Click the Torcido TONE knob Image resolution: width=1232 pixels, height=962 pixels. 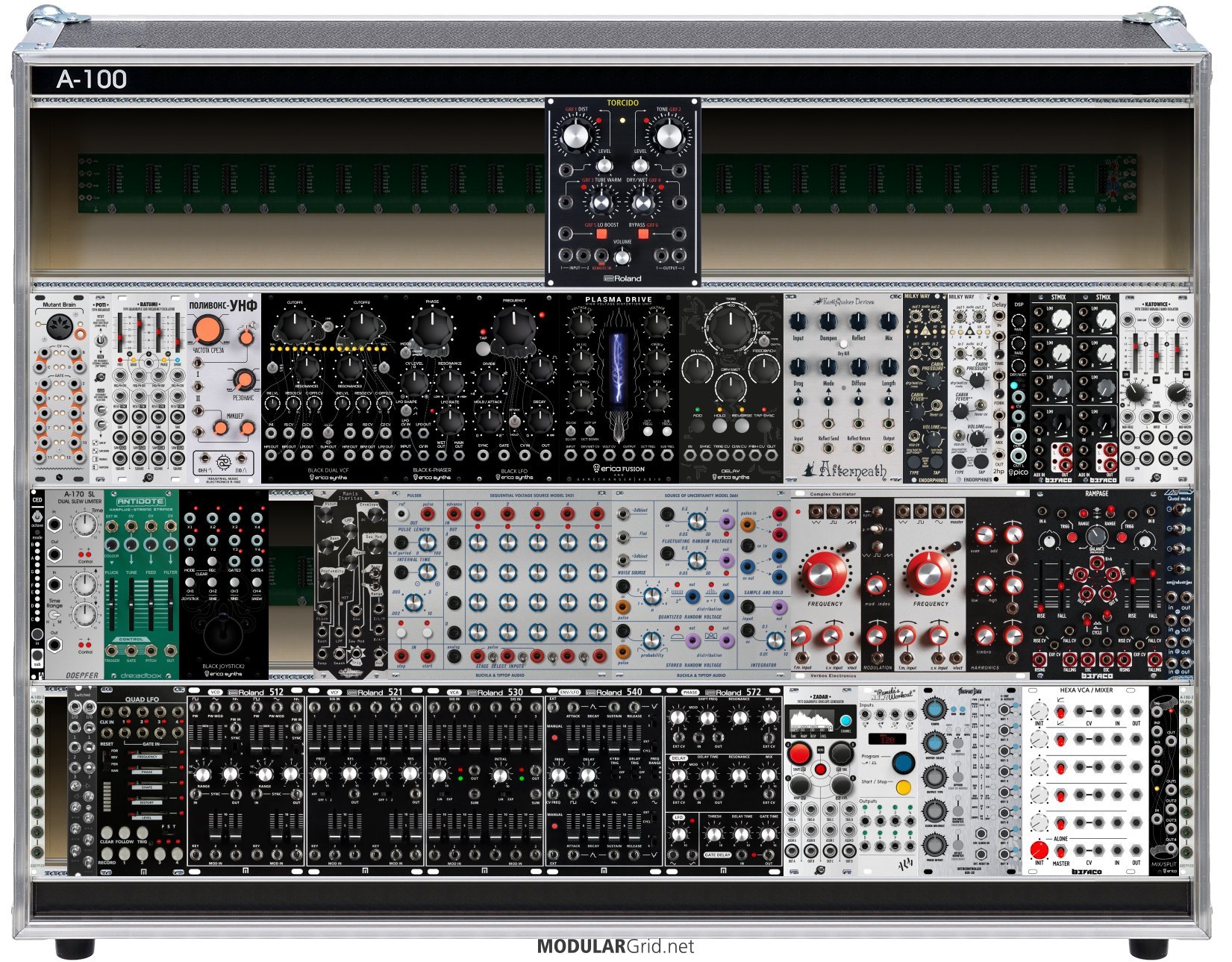[668, 135]
